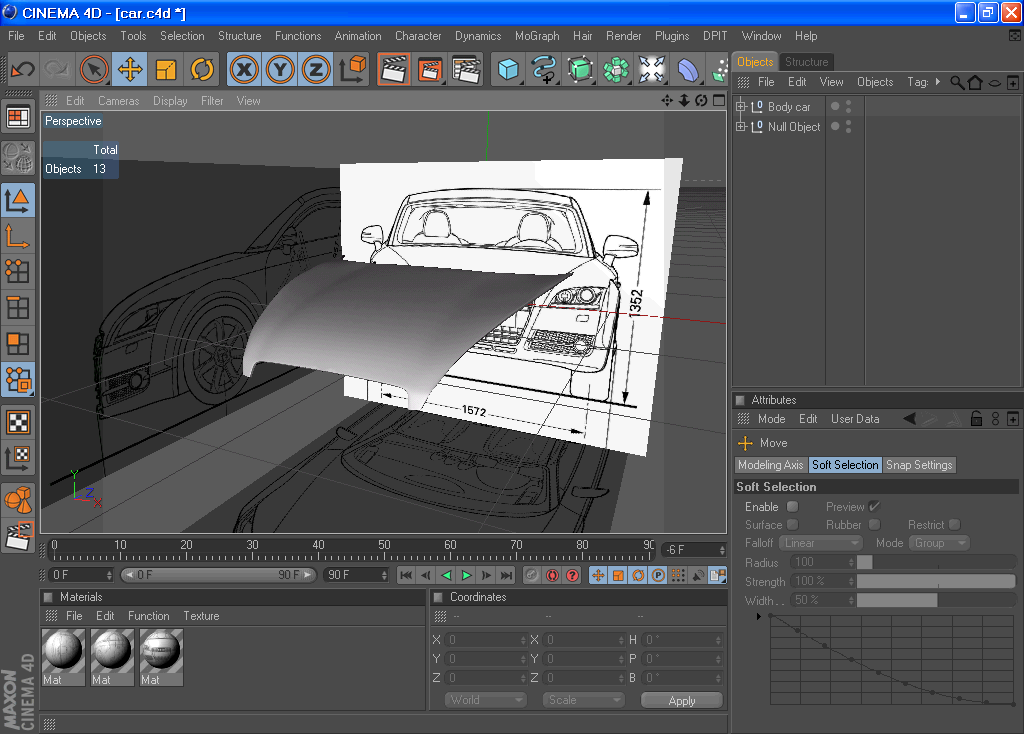Select the Rotate tool
This screenshot has width=1024, height=734.
pyautogui.click(x=202, y=69)
